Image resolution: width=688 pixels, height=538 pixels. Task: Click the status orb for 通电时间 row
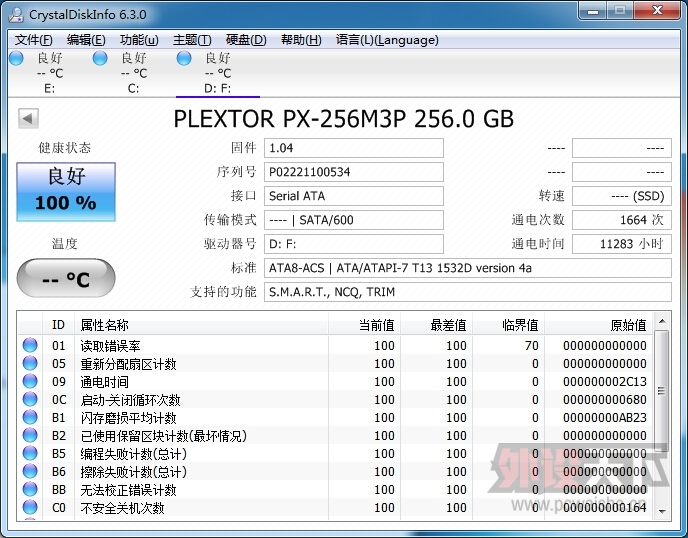point(30,382)
